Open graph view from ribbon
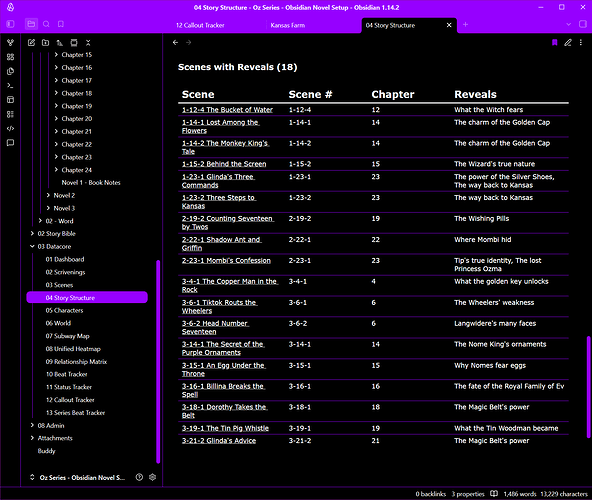Viewport: 592px width, 500px height. [x=11, y=43]
